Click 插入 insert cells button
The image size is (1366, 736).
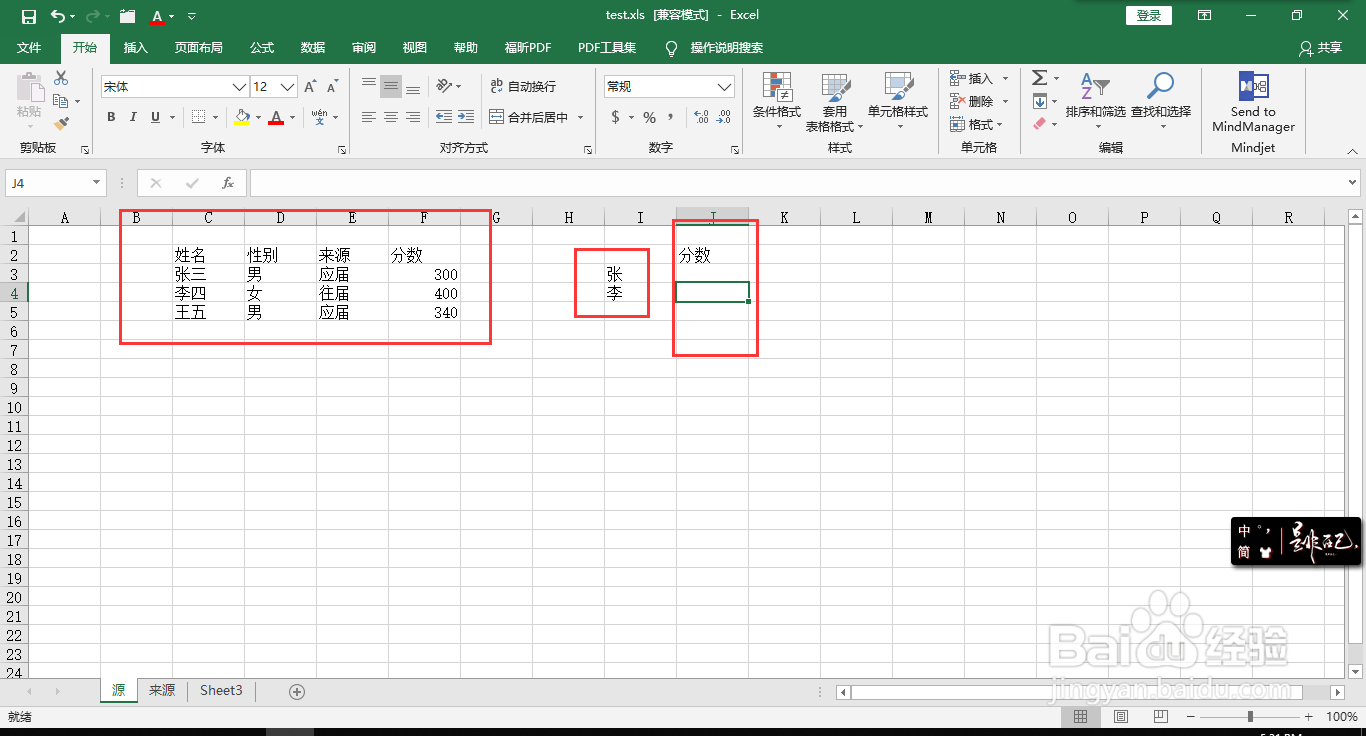(971, 78)
